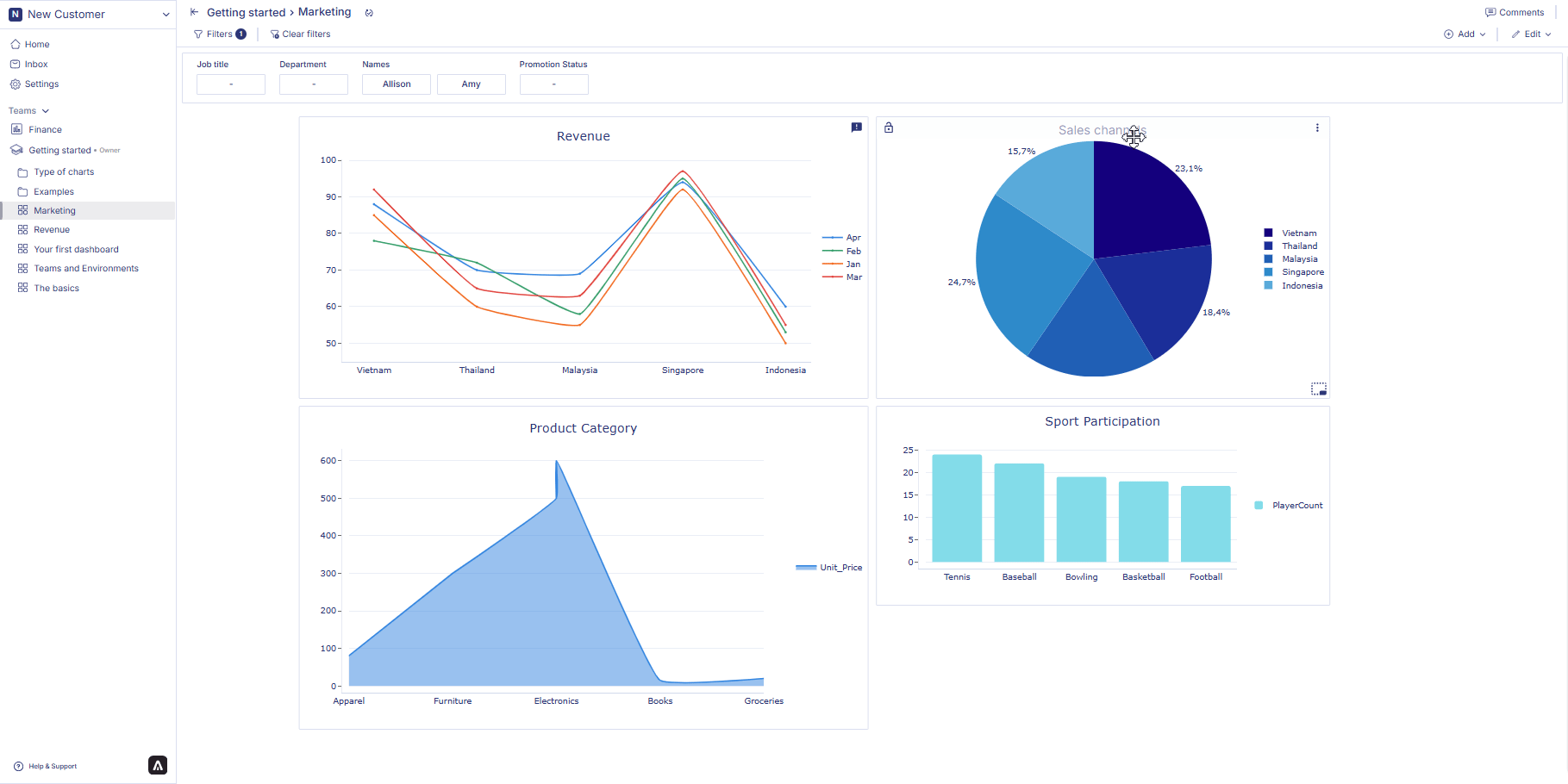Open the Add dropdown menu
The image size is (1568, 784).
[x=1465, y=34]
